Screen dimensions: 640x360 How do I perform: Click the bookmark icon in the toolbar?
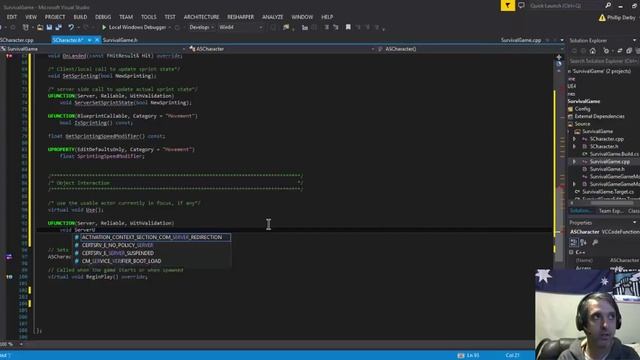tap(348, 27)
